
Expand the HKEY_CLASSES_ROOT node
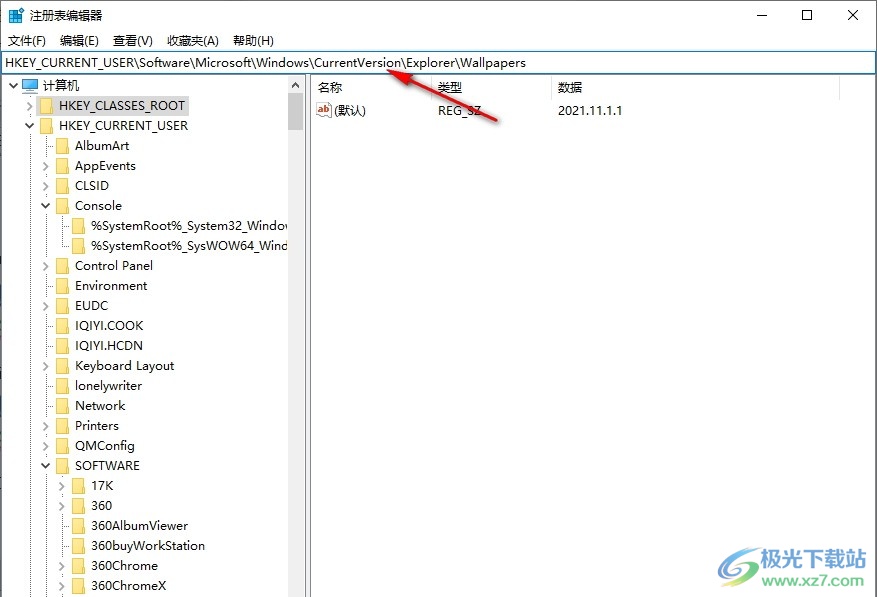coord(30,106)
